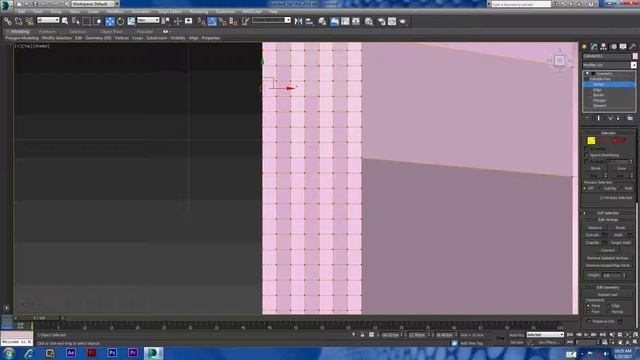Switch to the Freeform ribbon tab
The height and width of the screenshot is (360, 640).
pyautogui.click(x=47, y=31)
